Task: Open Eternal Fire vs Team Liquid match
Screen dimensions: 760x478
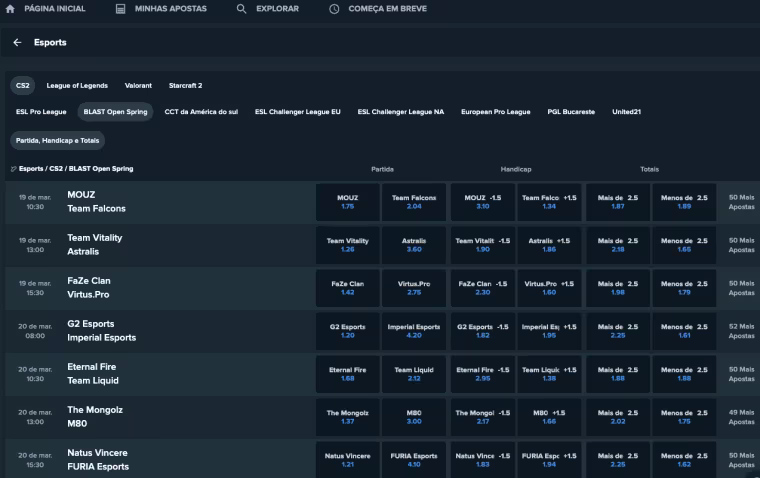Action: [x=93, y=374]
